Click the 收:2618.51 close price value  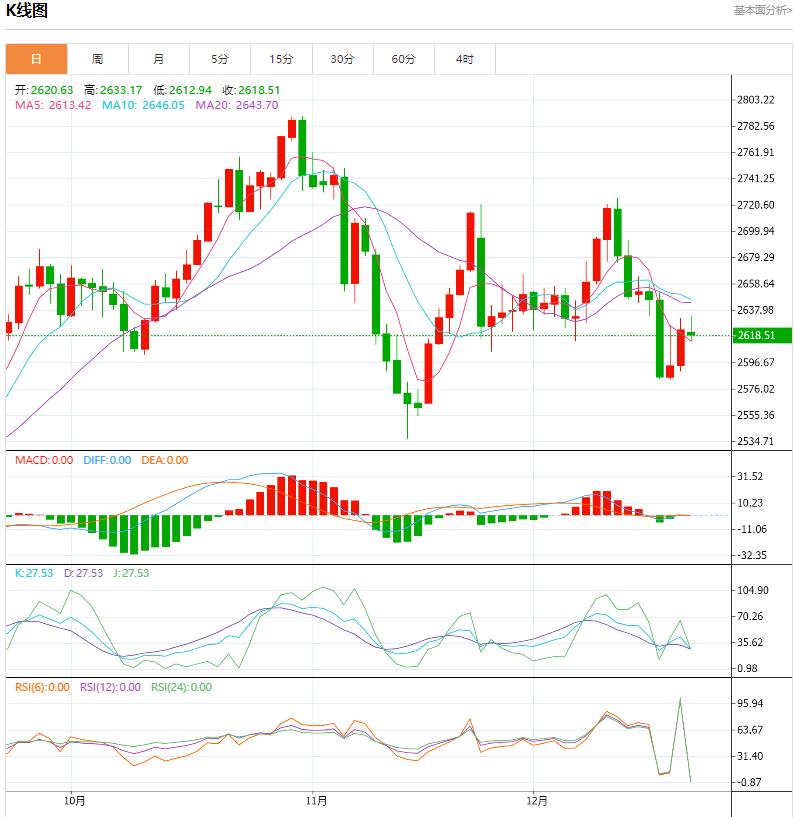pyautogui.click(x=251, y=90)
